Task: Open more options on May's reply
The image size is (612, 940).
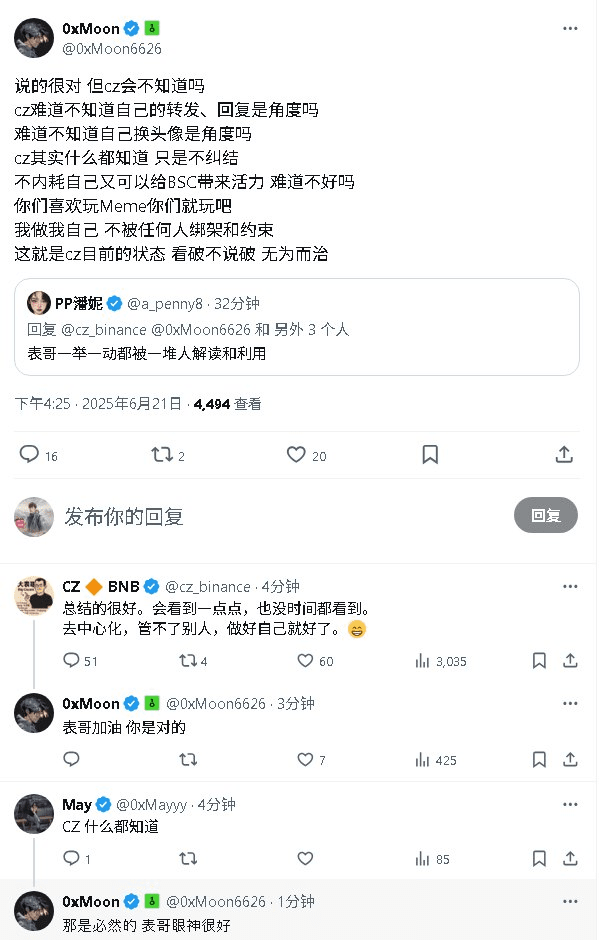Action: click(x=570, y=804)
